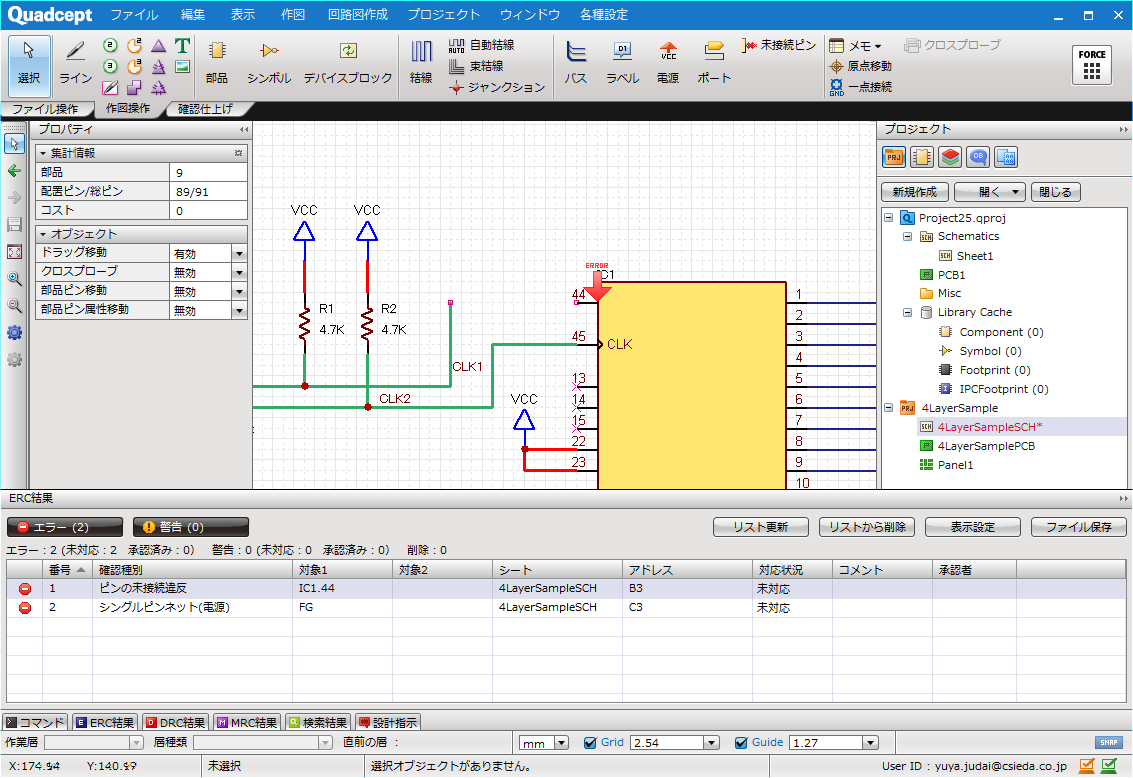The image size is (1133, 778).
Task: Select the 電源 power symbol tool
Action: [667, 61]
